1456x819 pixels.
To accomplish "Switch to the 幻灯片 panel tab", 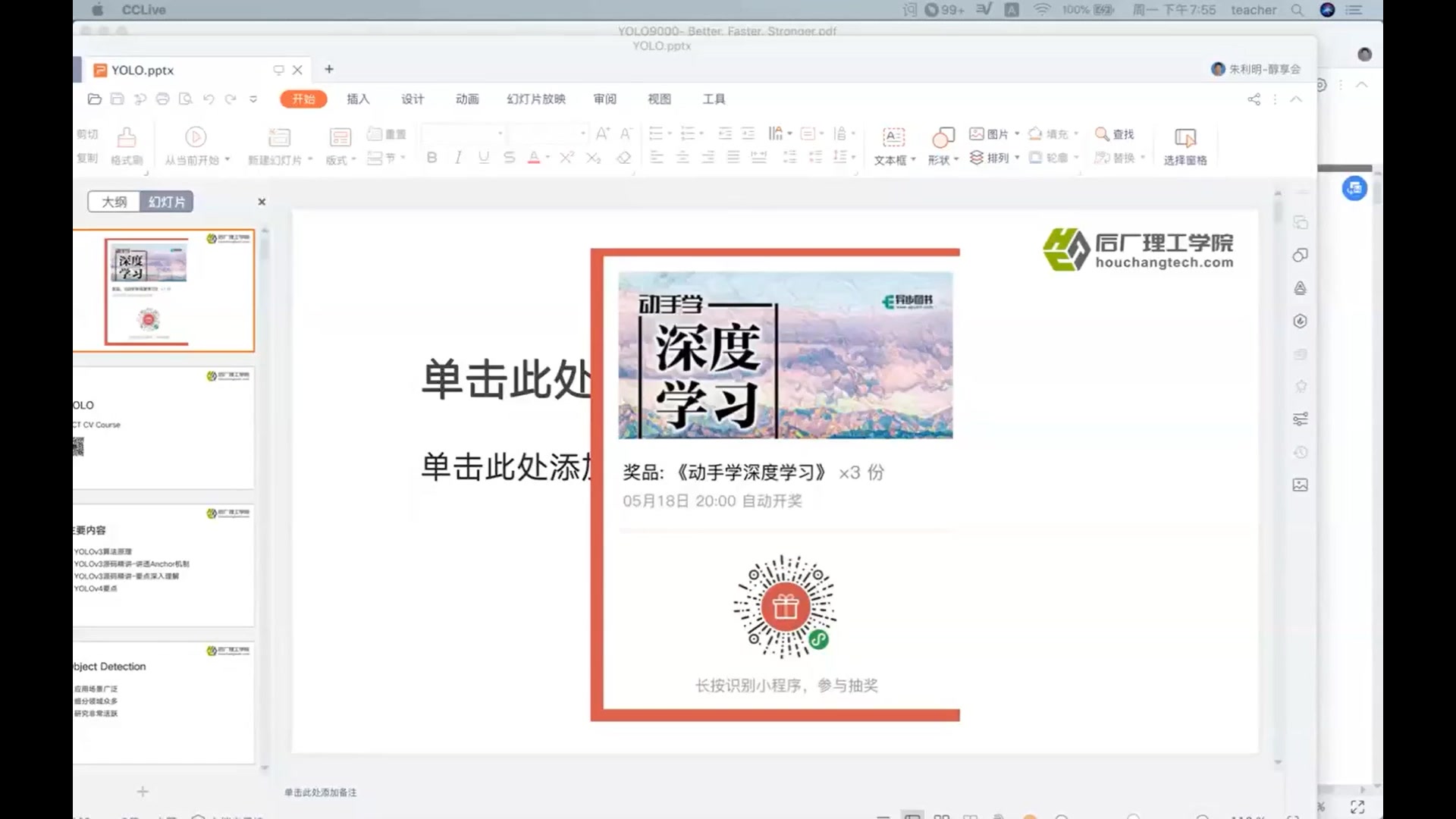I will click(x=166, y=201).
